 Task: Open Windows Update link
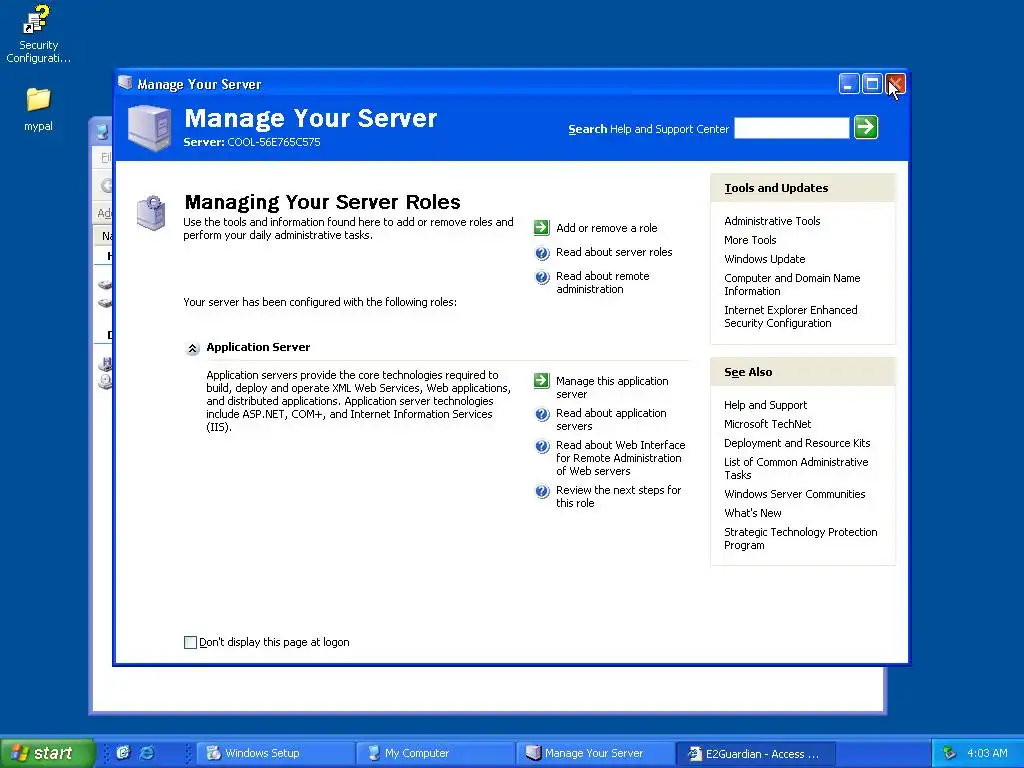pos(764,259)
